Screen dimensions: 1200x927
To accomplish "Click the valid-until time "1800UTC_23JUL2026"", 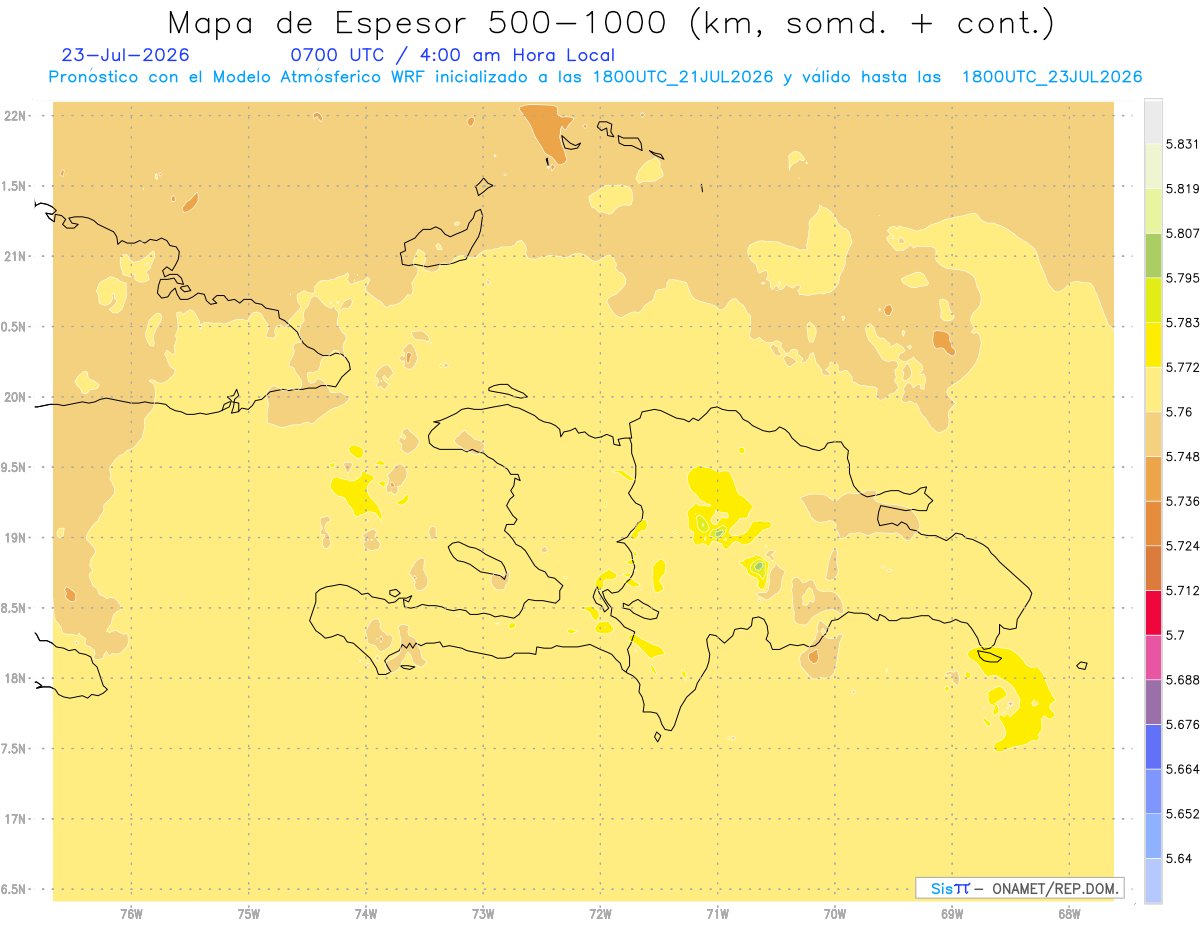I will tap(1052, 77).
